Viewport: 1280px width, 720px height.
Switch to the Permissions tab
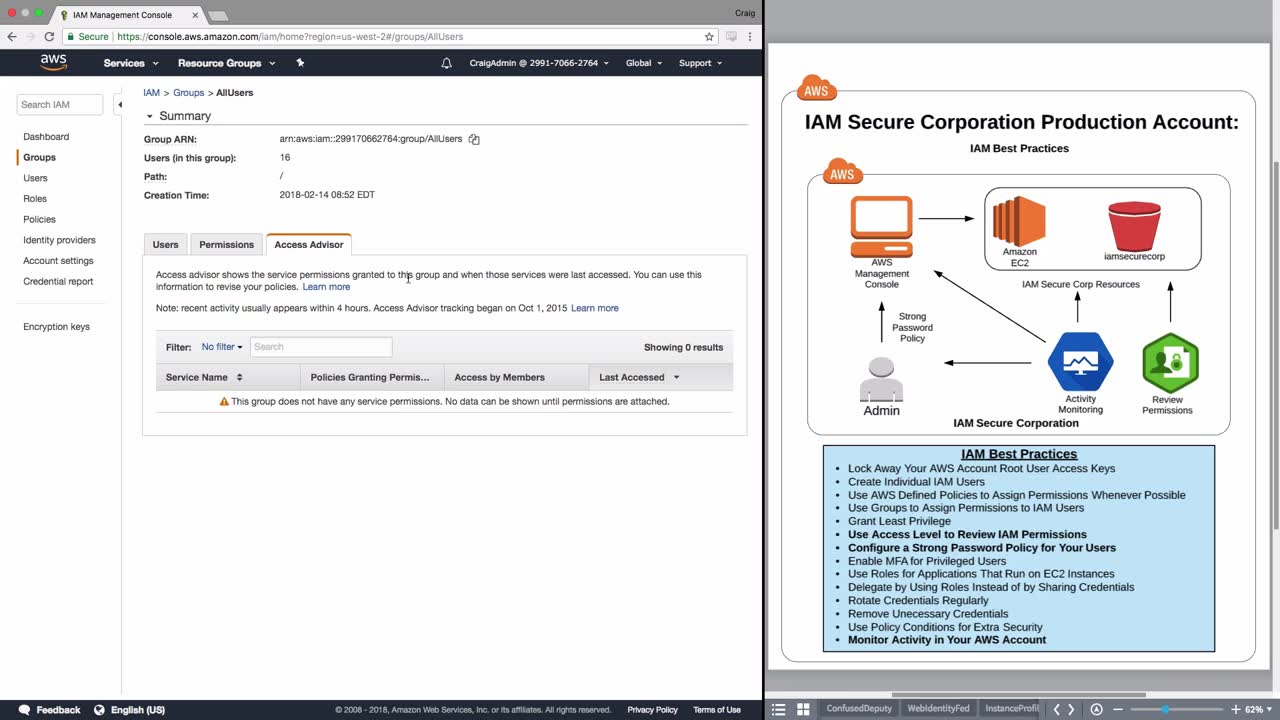[227, 245]
